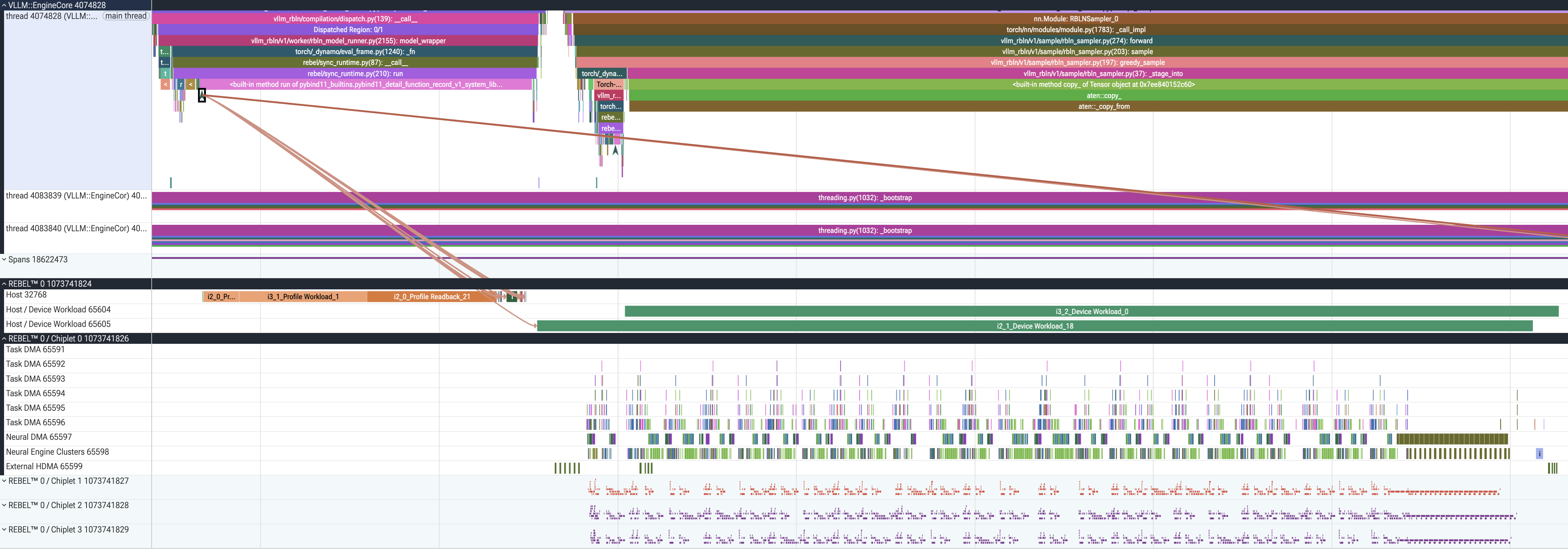The height and width of the screenshot is (549, 1568).
Task: Expand REBEL™ 0 / Chiplet 2 group
Action: [4, 505]
